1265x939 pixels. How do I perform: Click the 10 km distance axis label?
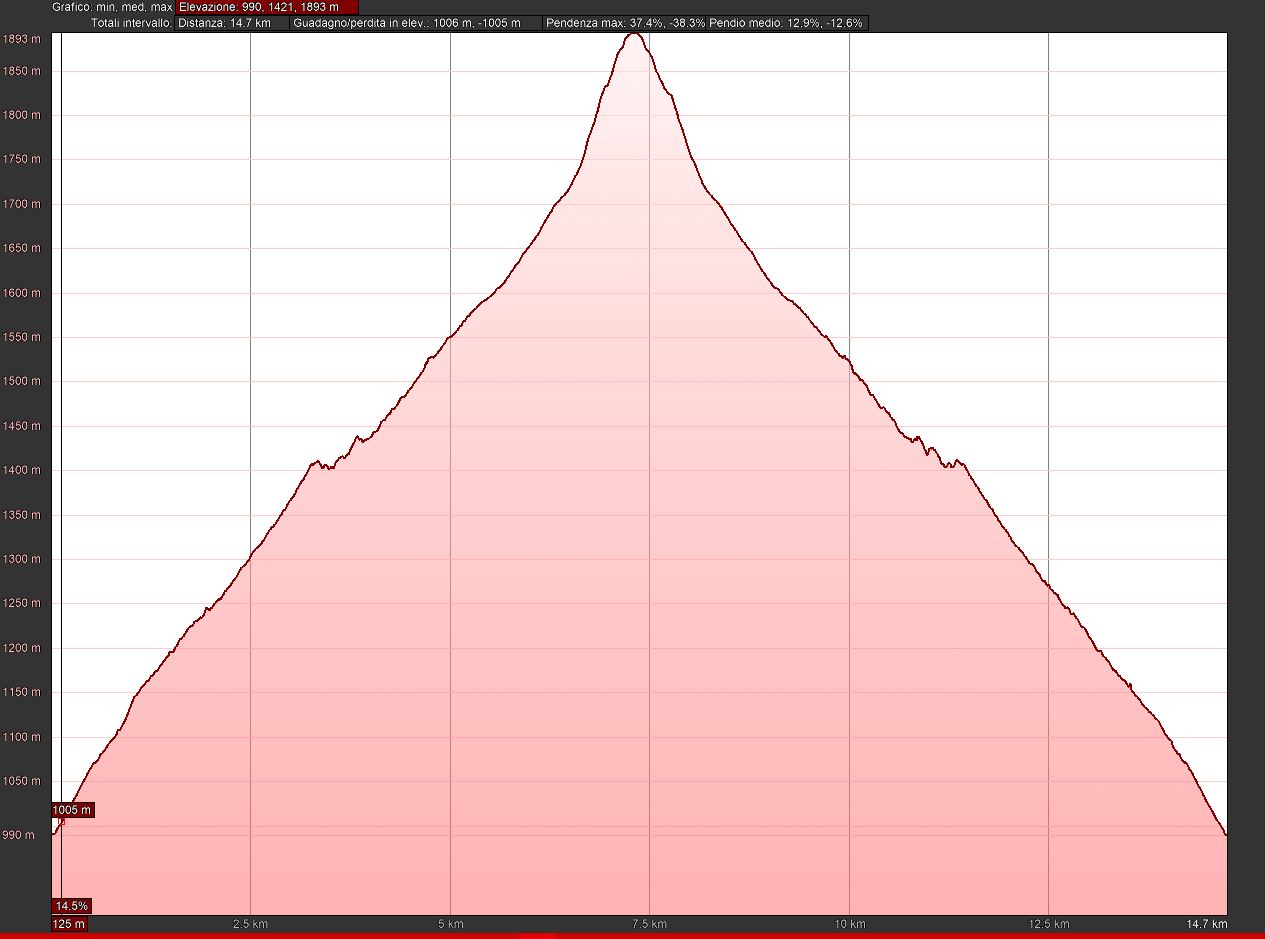point(849,924)
